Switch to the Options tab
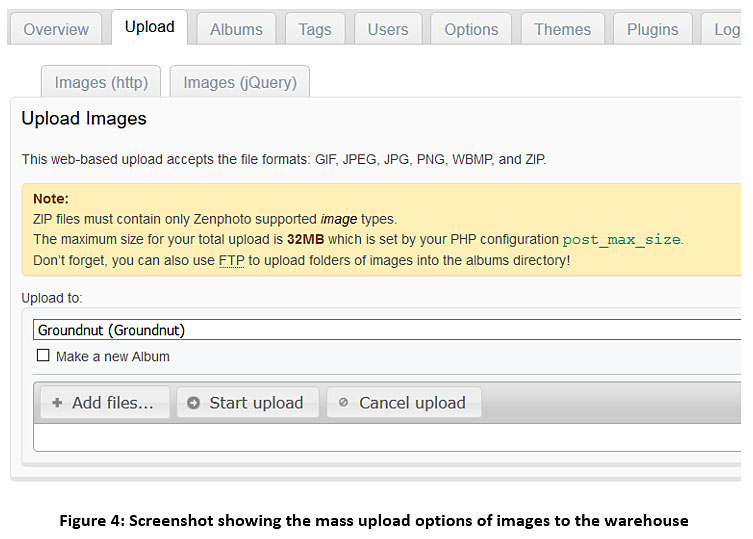 tap(471, 29)
